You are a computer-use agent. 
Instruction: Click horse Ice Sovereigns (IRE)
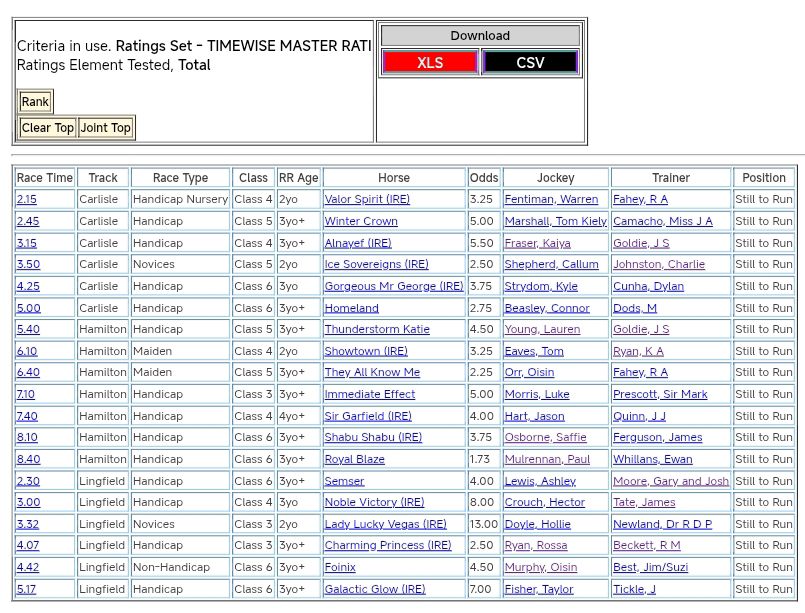pos(377,265)
